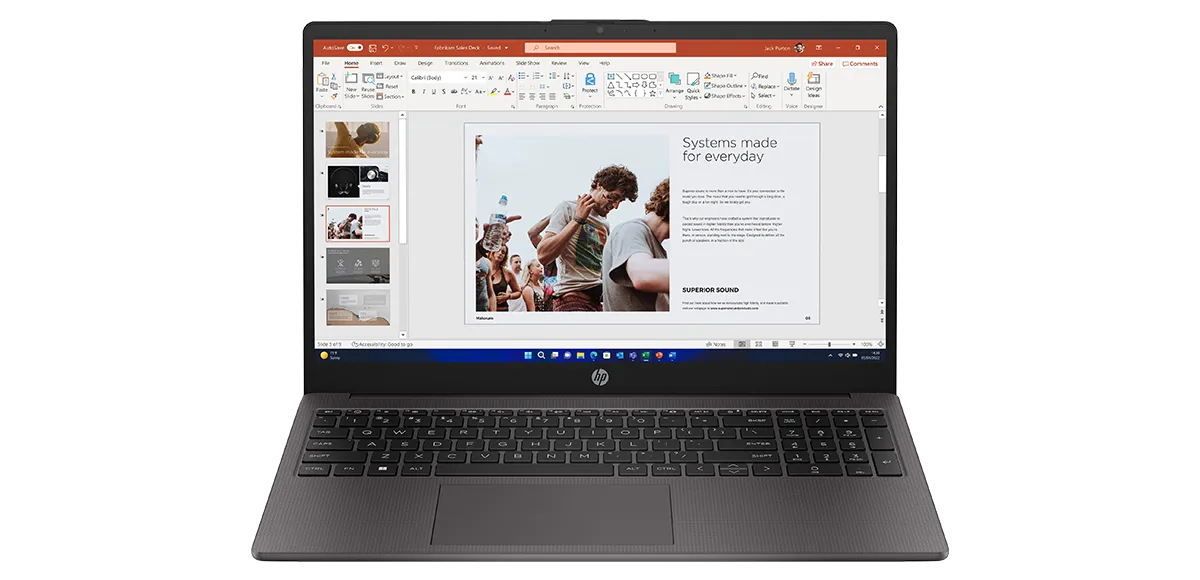The width and height of the screenshot is (1200, 580).
Task: Click the Dictate microphone icon
Action: tap(791, 79)
